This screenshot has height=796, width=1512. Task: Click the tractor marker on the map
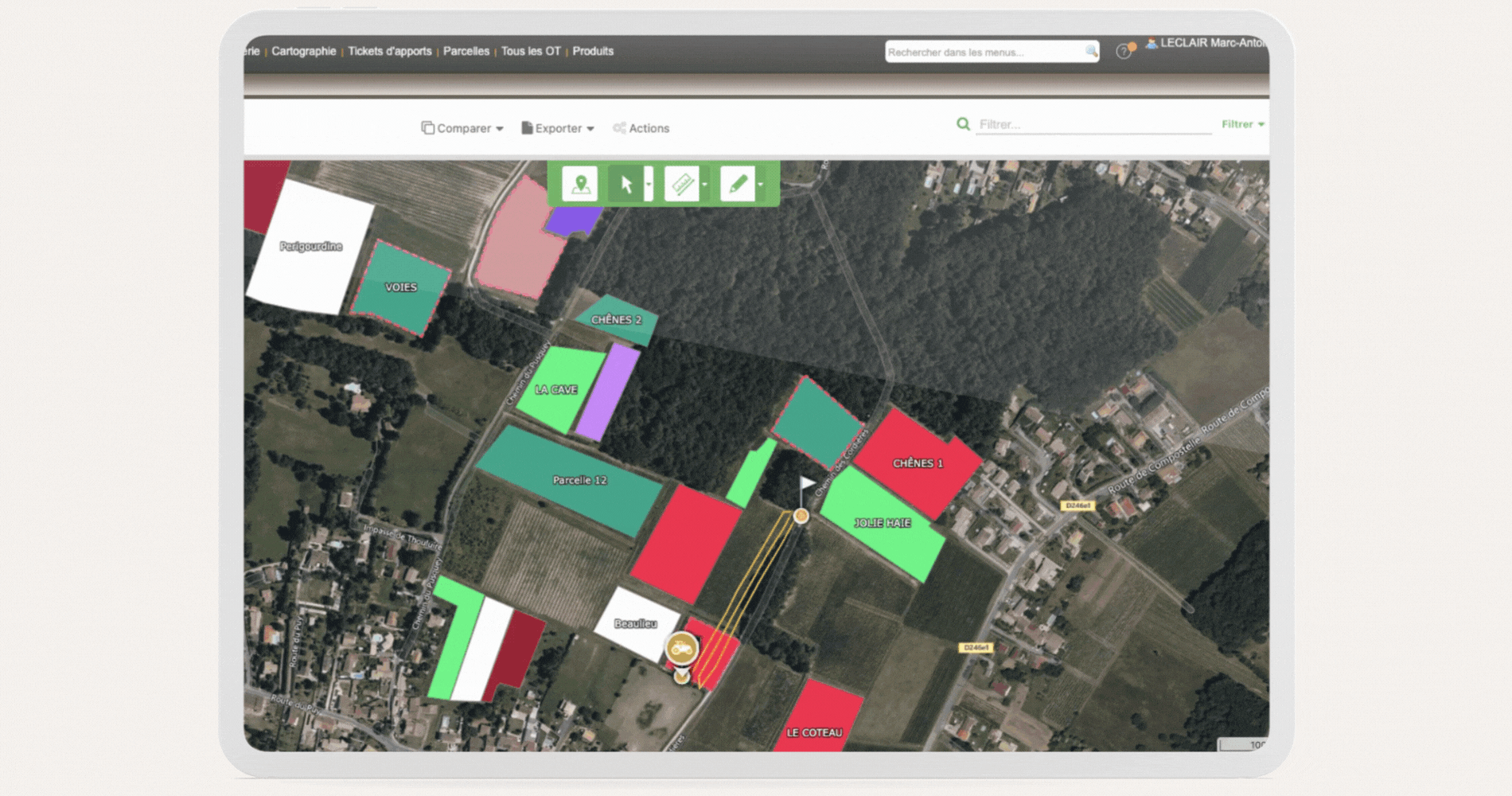pos(682,648)
